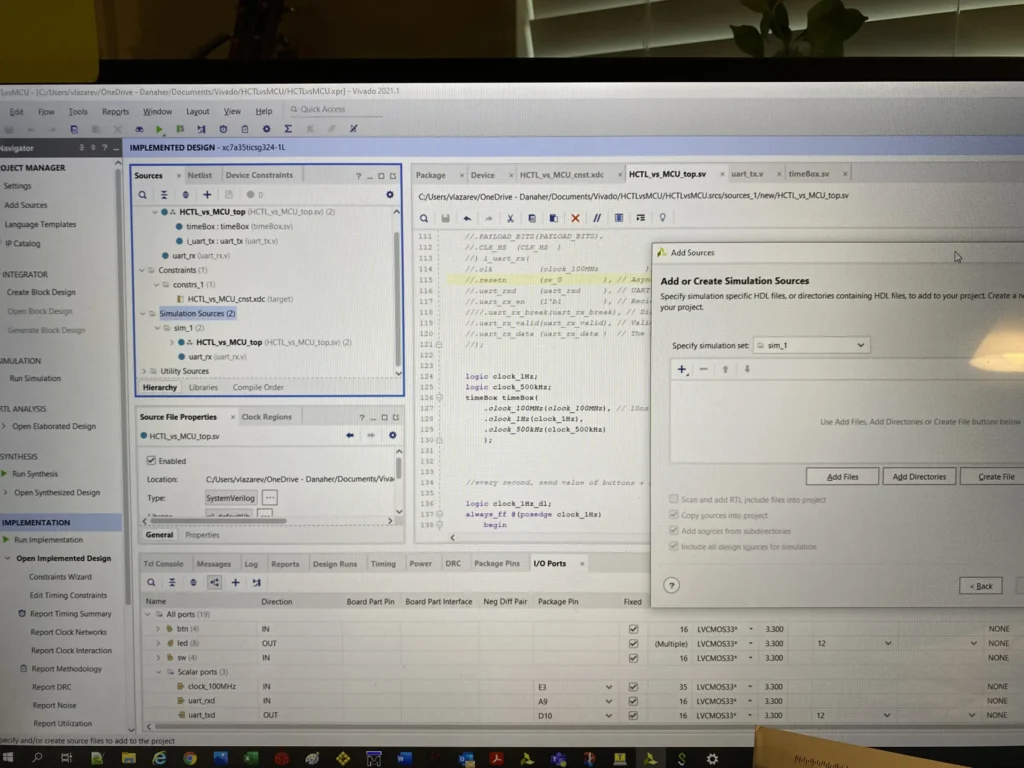
Task: Open Word from the Windows taskbar
Action: click(x=404, y=758)
